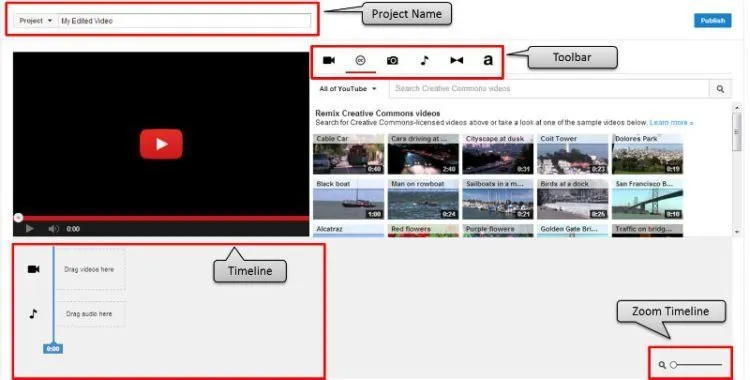Click the Search Creative Commons videos field
This screenshot has height=380, width=750.
coord(549,89)
